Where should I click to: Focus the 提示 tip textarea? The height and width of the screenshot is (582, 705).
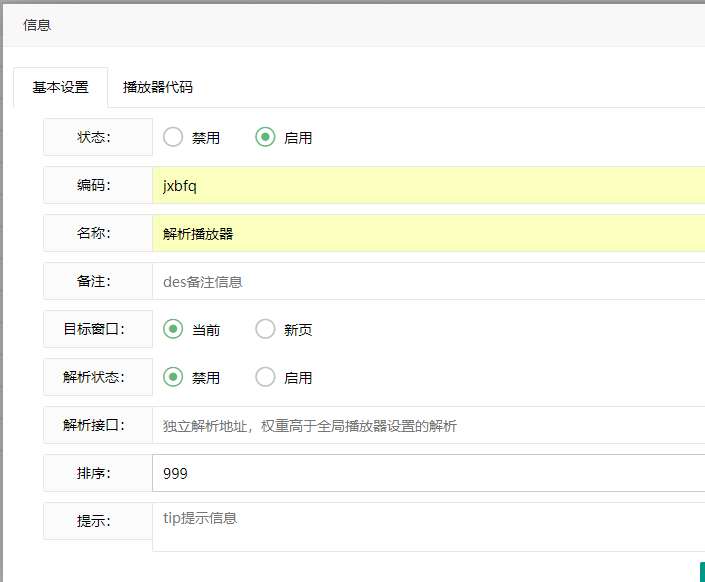click(x=428, y=527)
